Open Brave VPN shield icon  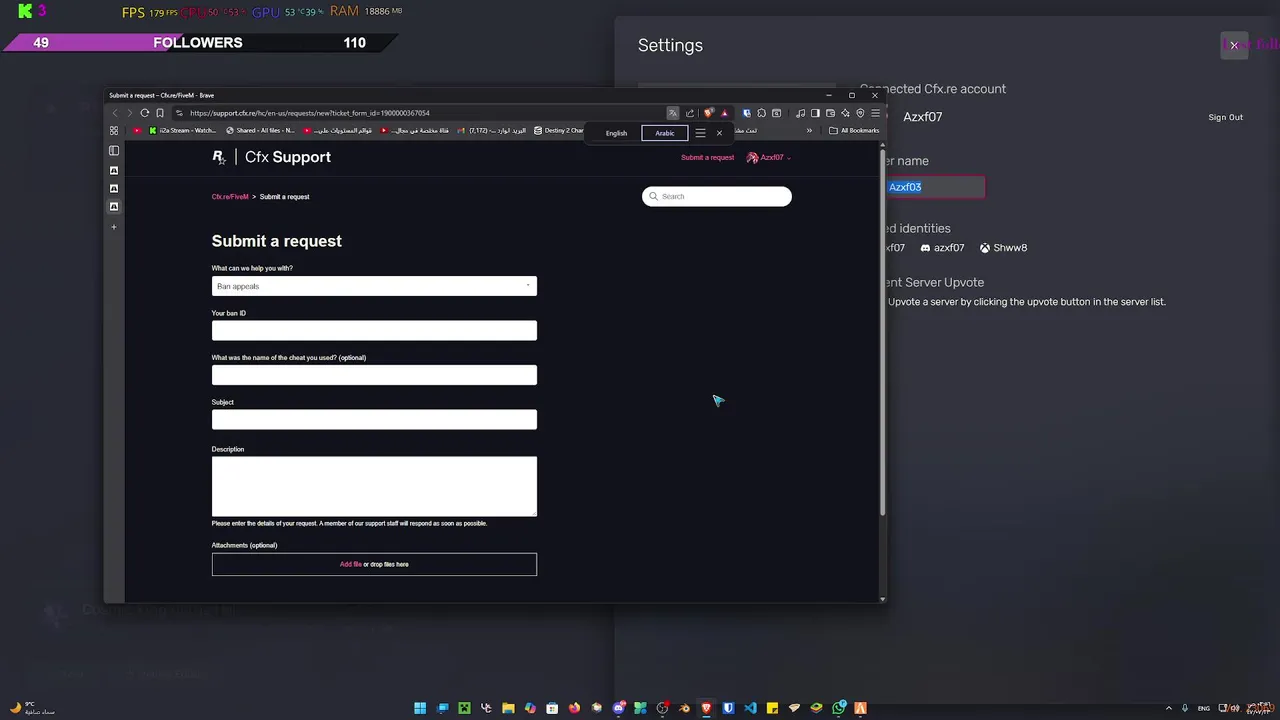point(860,113)
